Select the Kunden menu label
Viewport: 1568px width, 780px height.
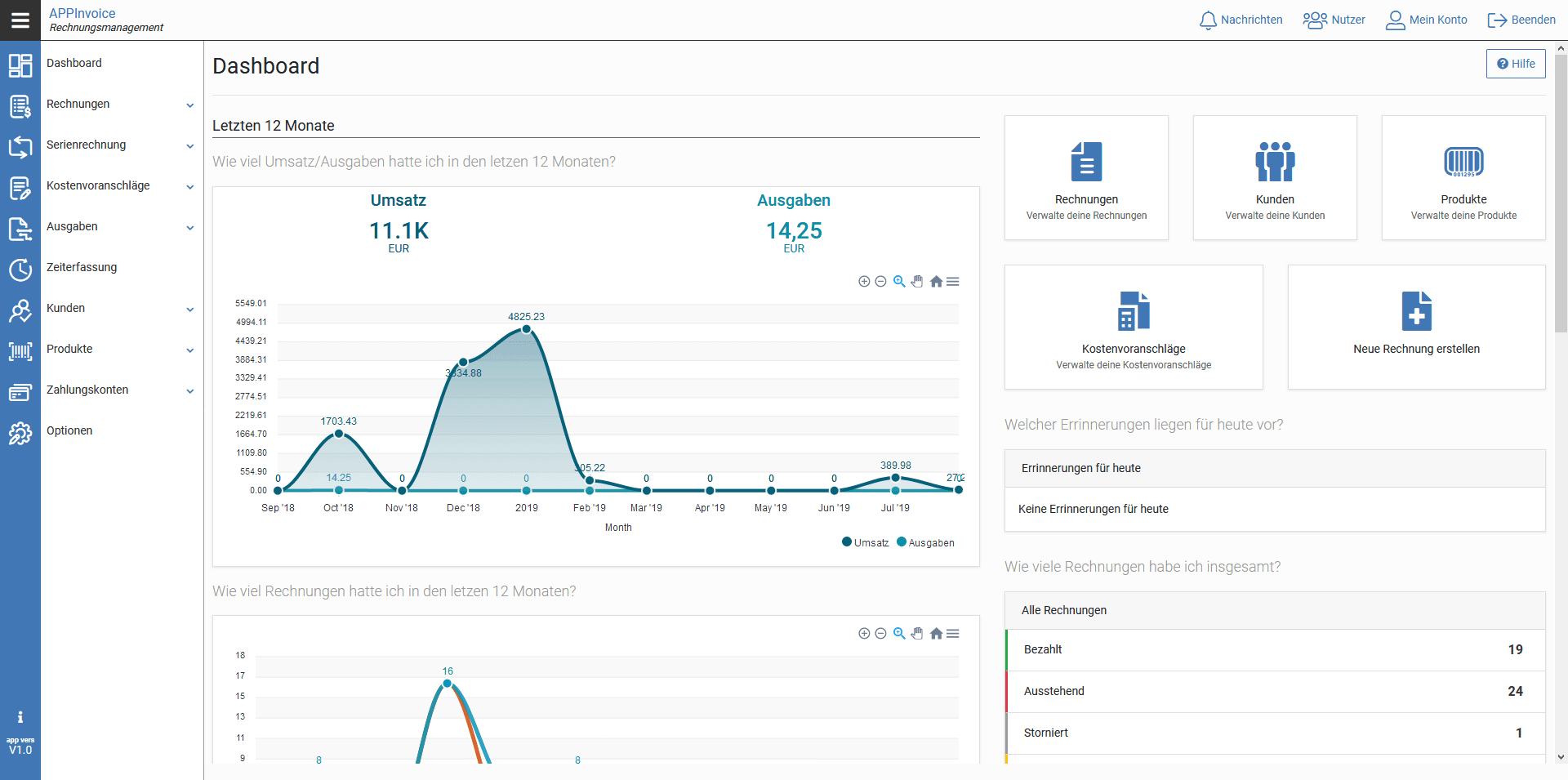point(65,308)
